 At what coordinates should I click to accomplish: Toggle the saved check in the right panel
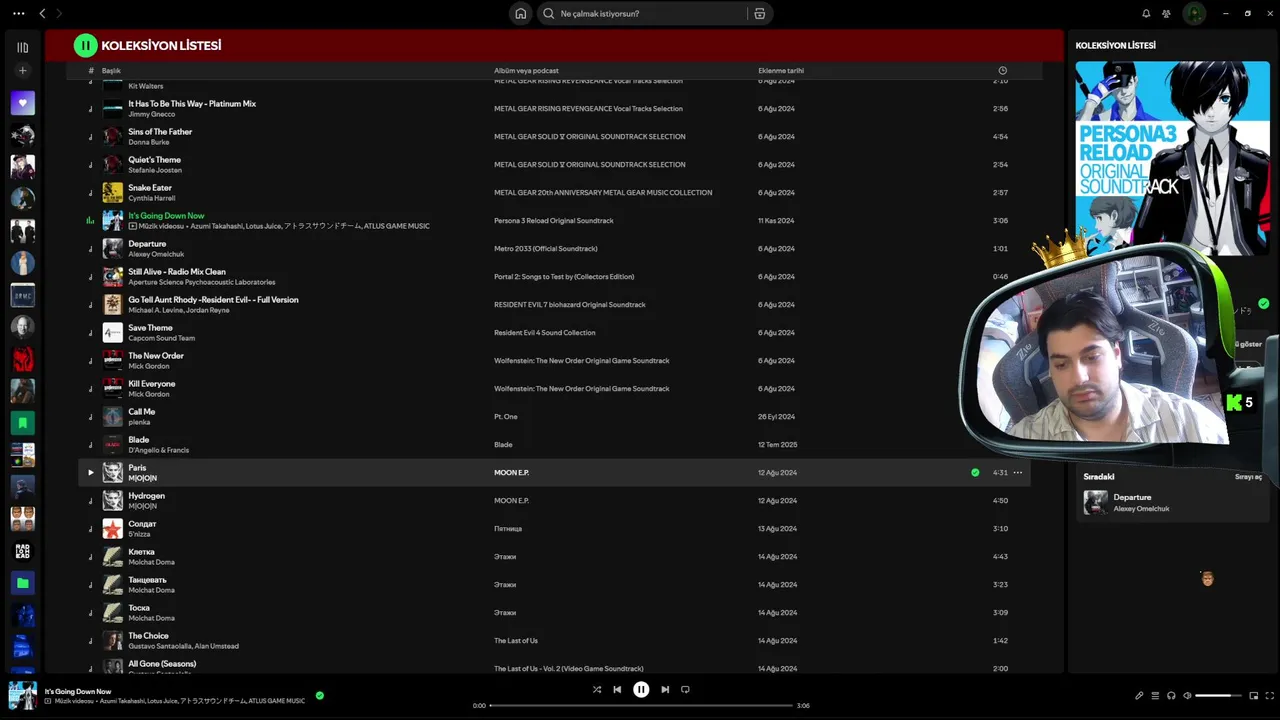[1264, 303]
